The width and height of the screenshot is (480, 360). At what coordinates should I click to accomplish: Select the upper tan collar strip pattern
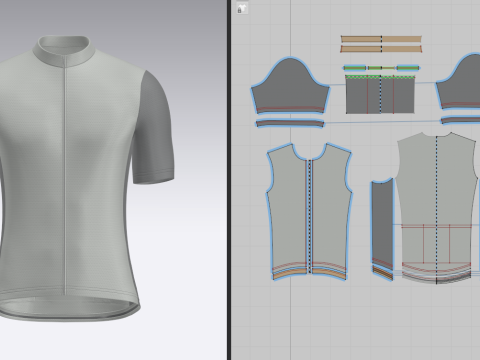[x=381, y=39]
